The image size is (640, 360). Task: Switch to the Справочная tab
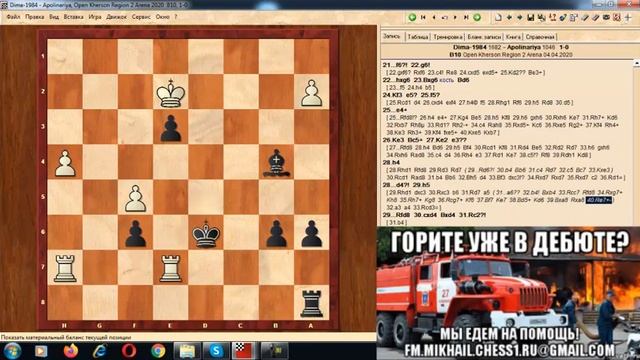tap(540, 37)
